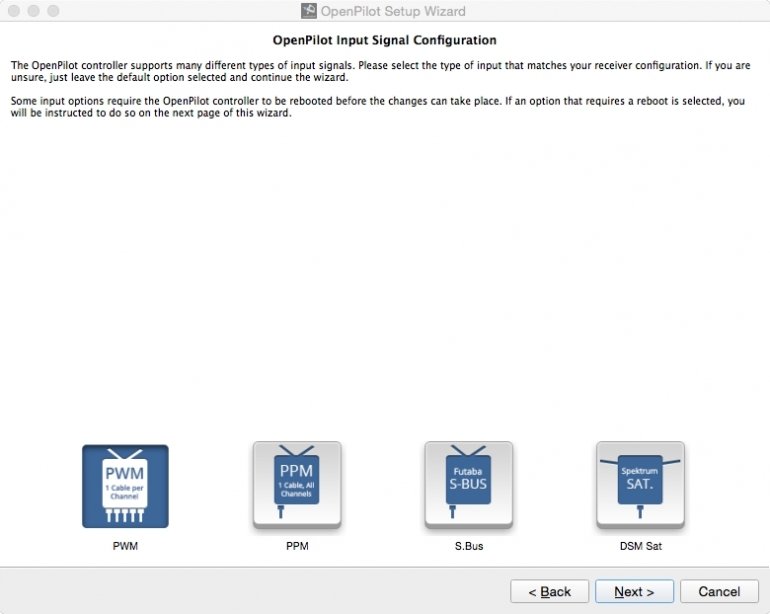Close the Setup Wizard window
This screenshot has width=770, height=614.
point(13,11)
